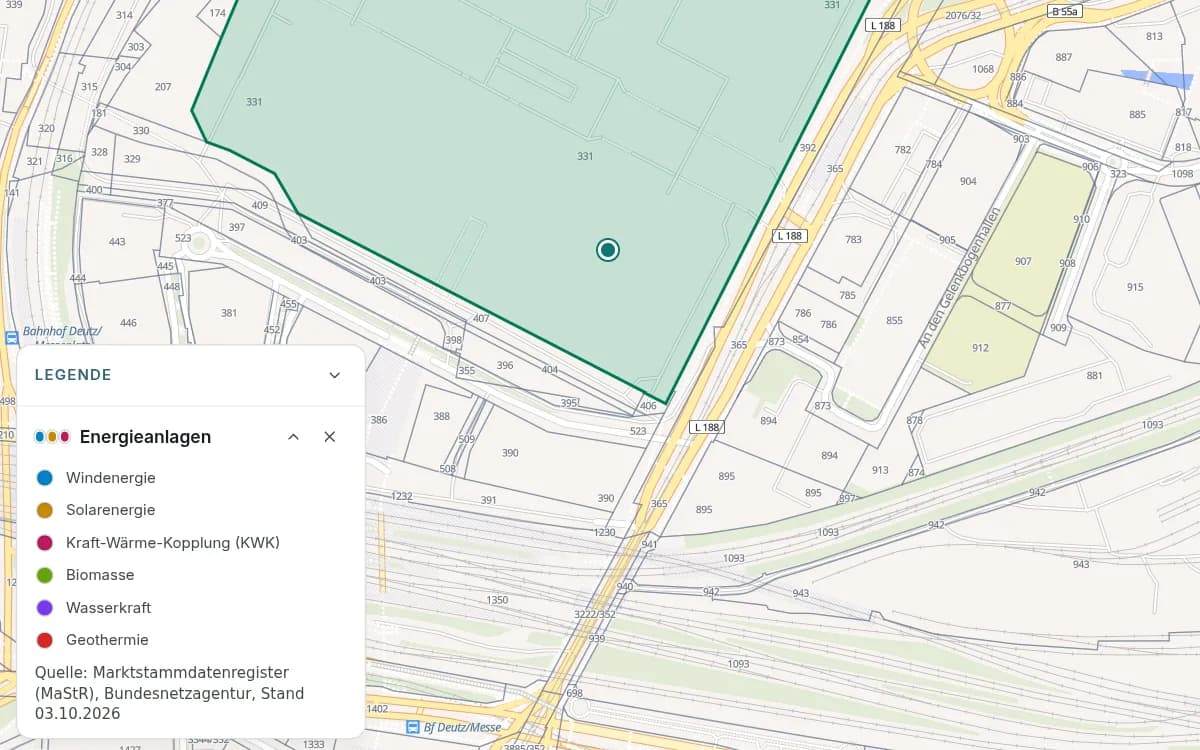Screen dimensions: 1200x750
Task: Click the Marktstammdatenregister source note
Action: pyautogui.click(x=170, y=693)
